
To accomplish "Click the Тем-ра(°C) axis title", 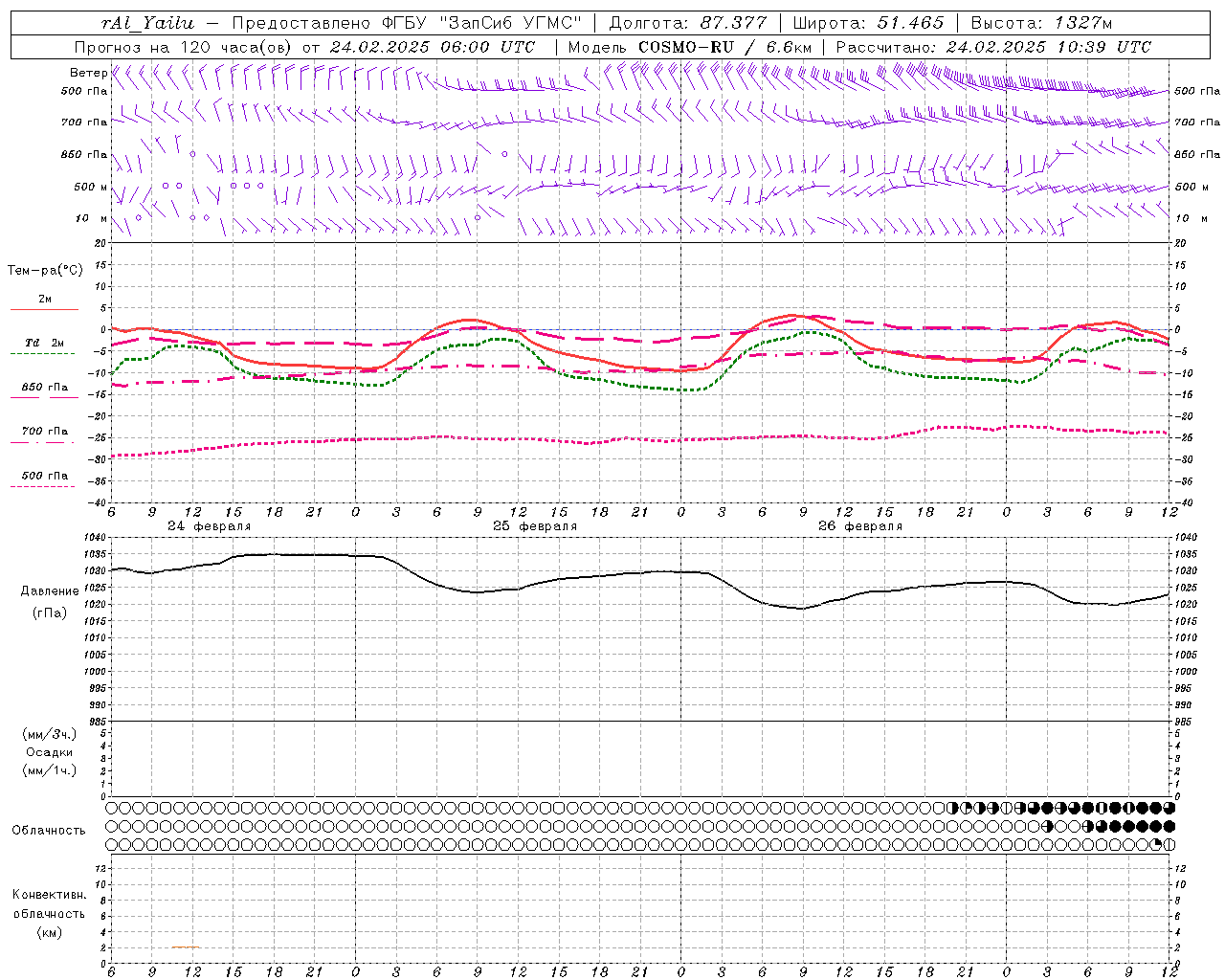I will pyautogui.click(x=45, y=271).
